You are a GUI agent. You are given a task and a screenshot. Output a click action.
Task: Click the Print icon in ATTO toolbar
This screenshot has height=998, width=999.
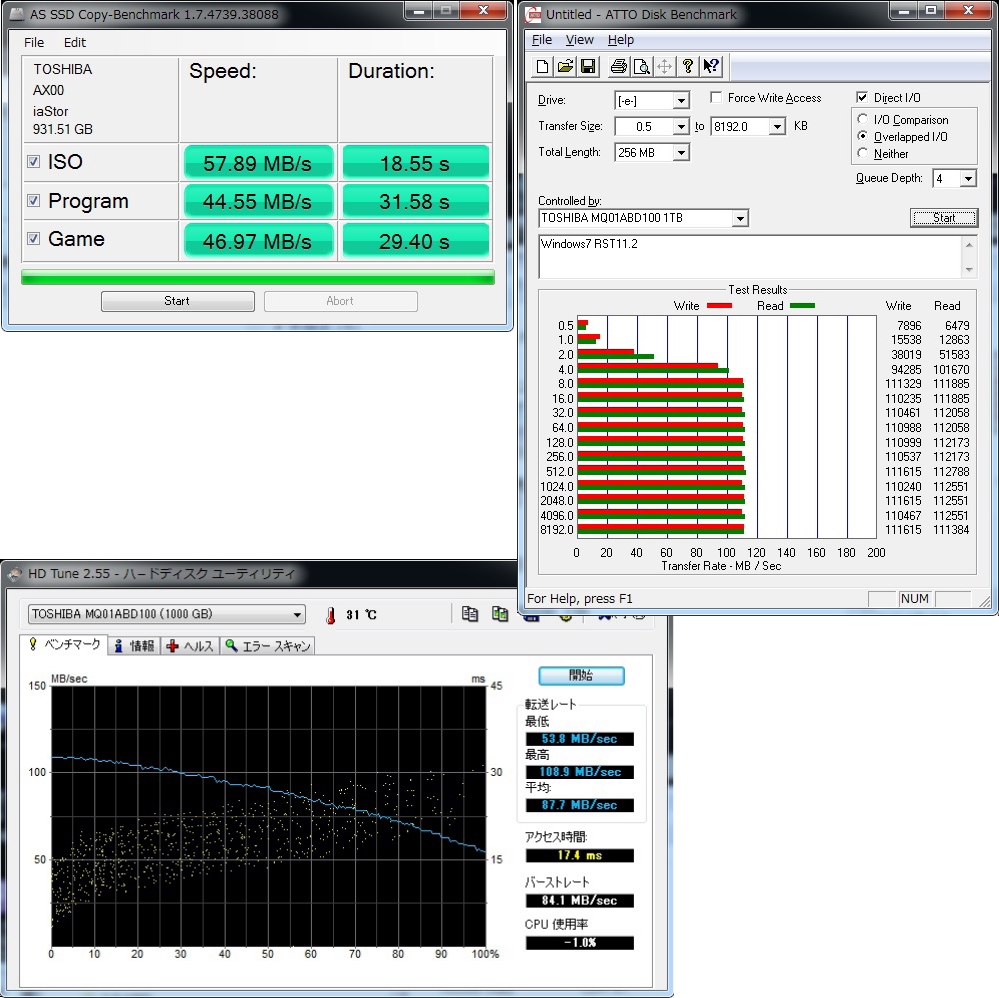point(618,66)
